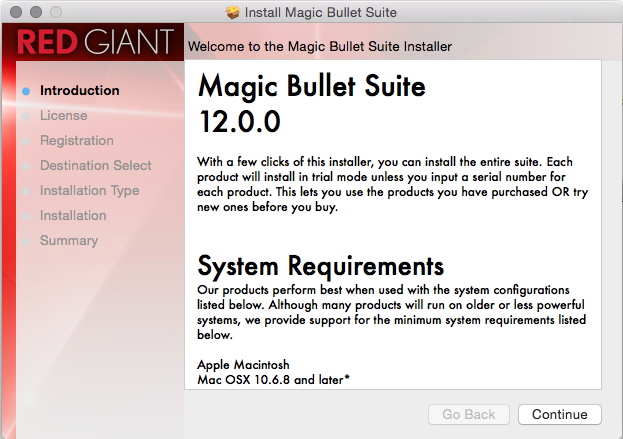Image resolution: width=623 pixels, height=439 pixels.
Task: Click the 'Magic Bullet Suite' heading text
Action: tap(312, 86)
